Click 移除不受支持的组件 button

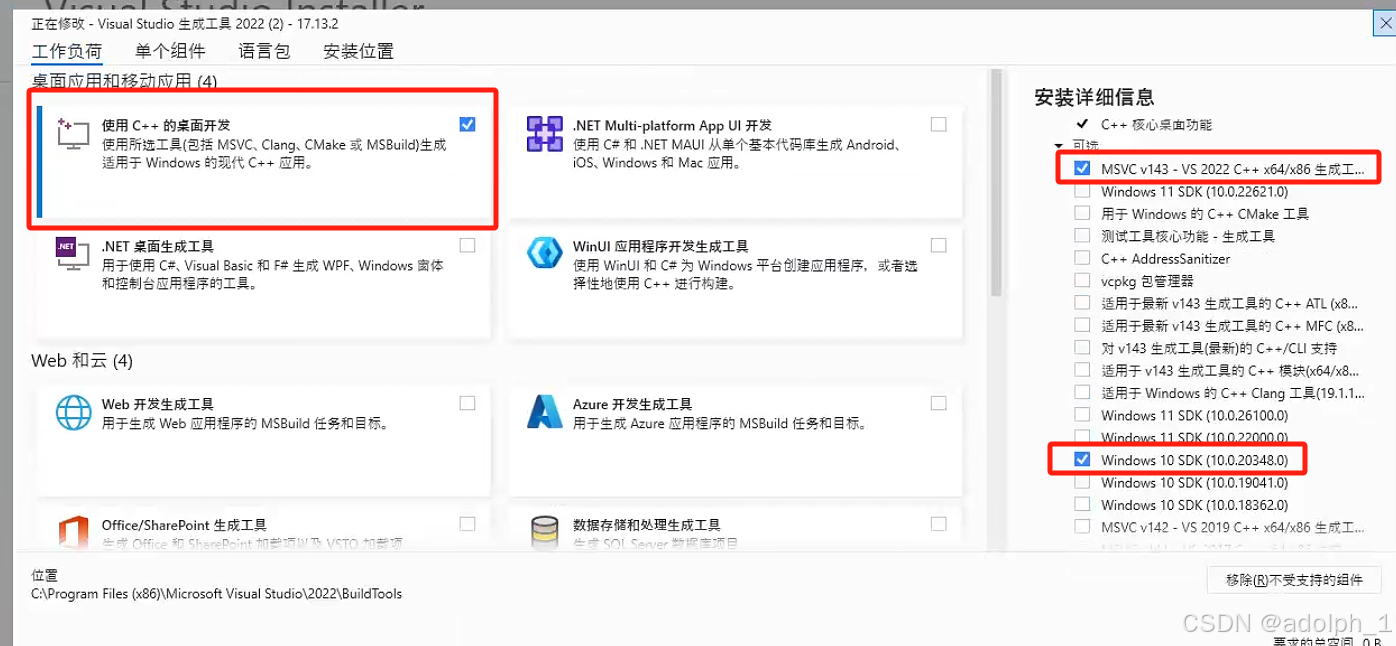pyautogui.click(x=1294, y=579)
